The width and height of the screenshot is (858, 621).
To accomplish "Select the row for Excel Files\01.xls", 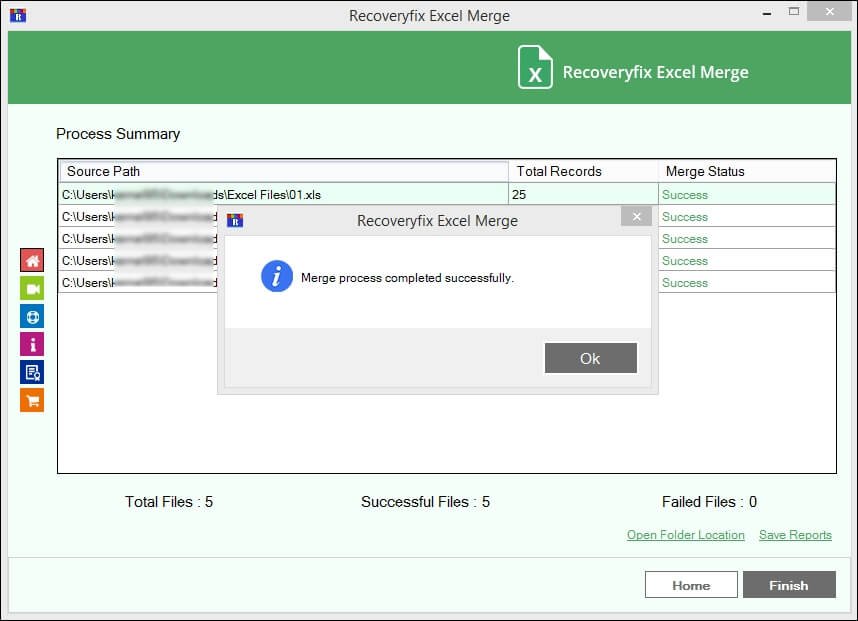I will (x=447, y=194).
